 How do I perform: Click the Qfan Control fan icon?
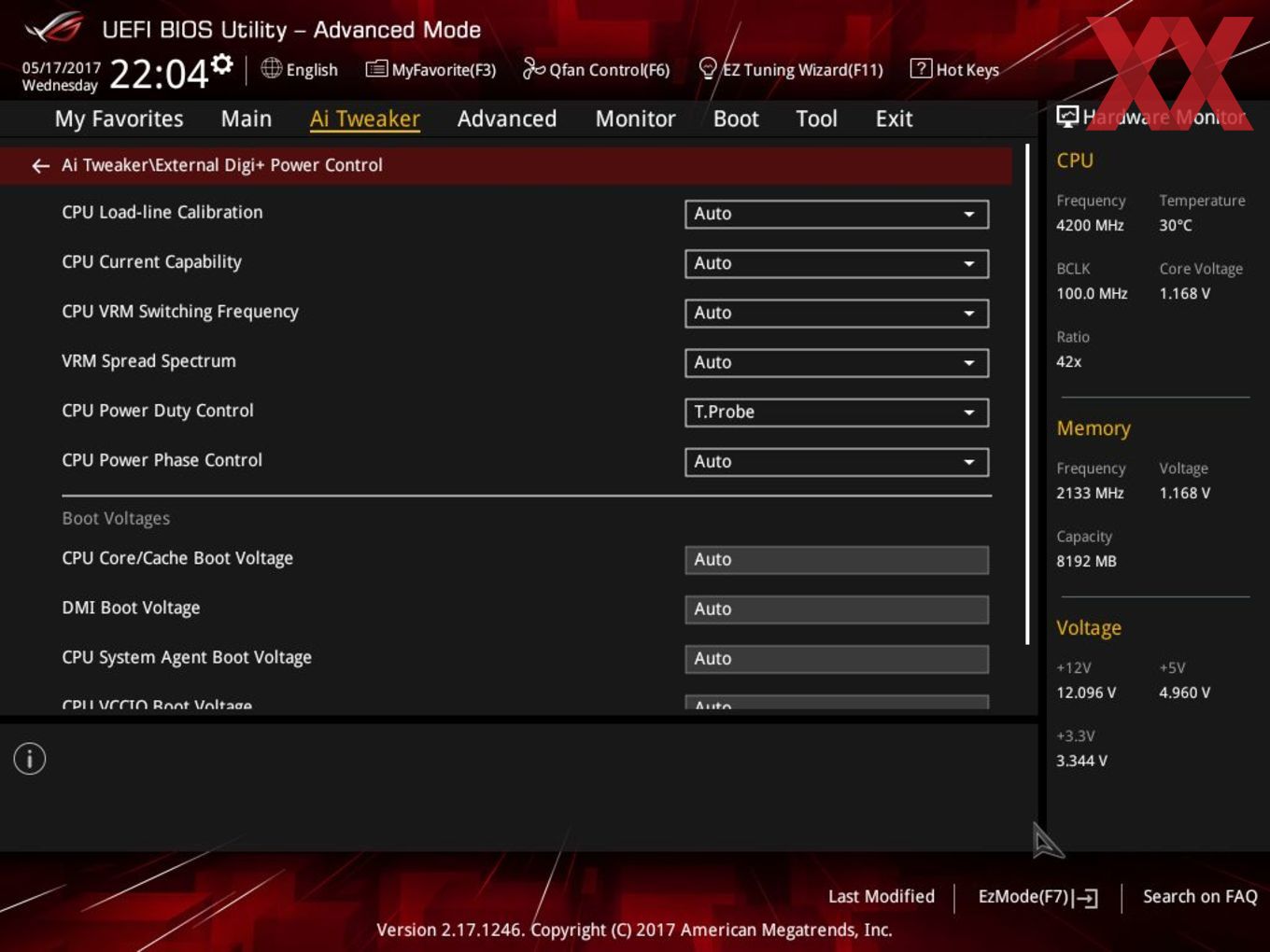tap(533, 68)
